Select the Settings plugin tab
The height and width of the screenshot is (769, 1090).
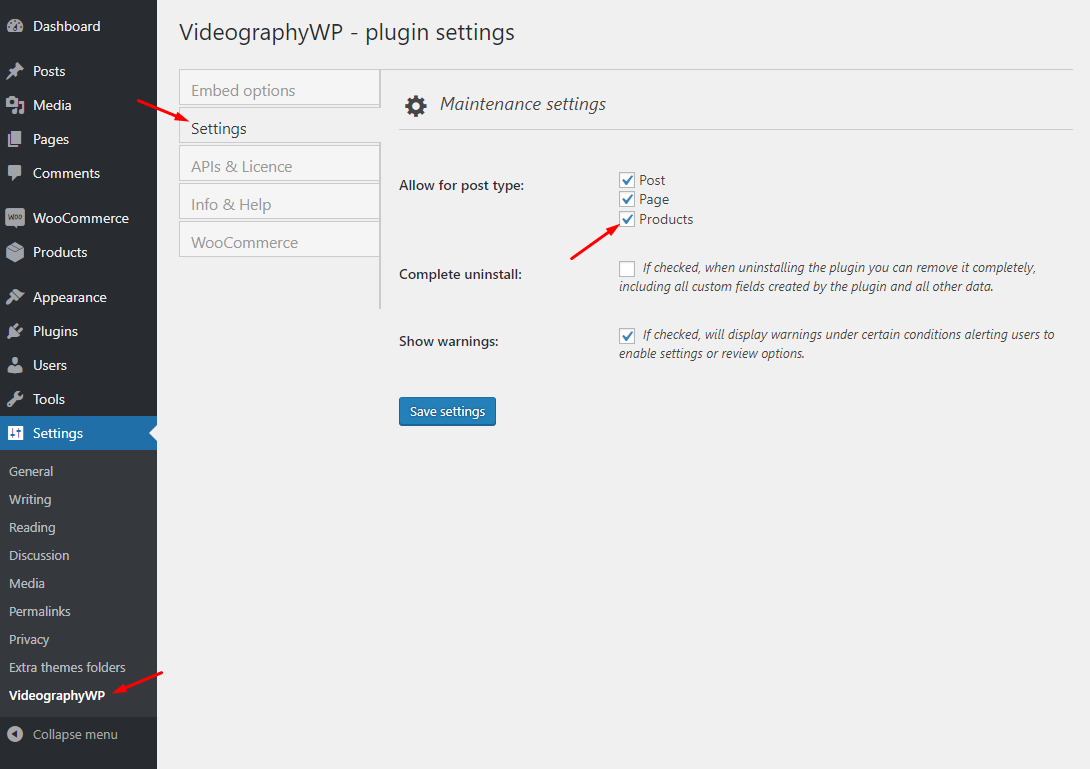279,128
